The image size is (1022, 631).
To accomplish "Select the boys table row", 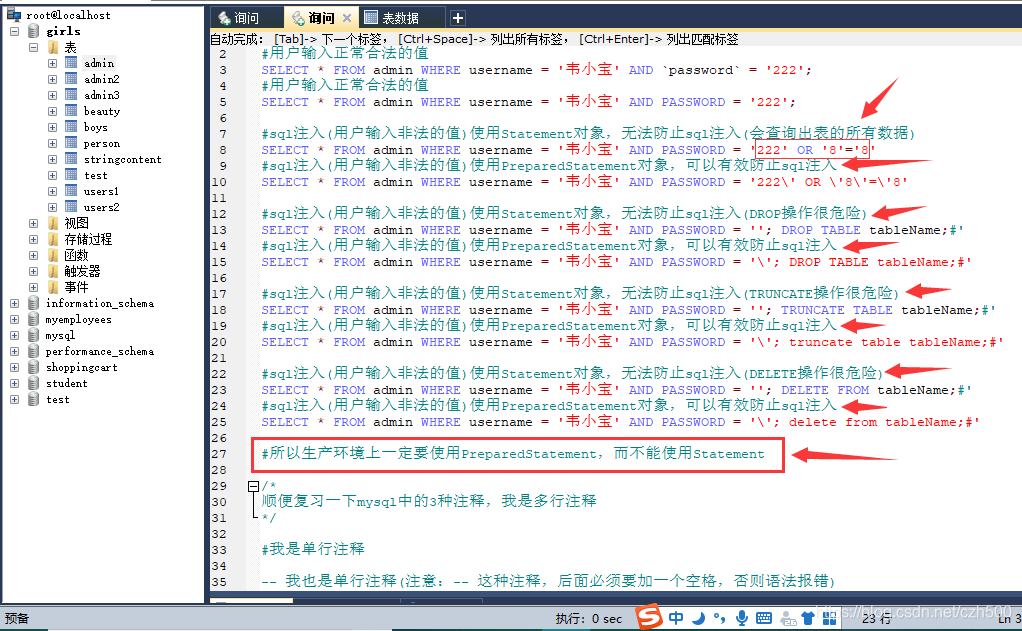I will pyautogui.click(x=96, y=127).
